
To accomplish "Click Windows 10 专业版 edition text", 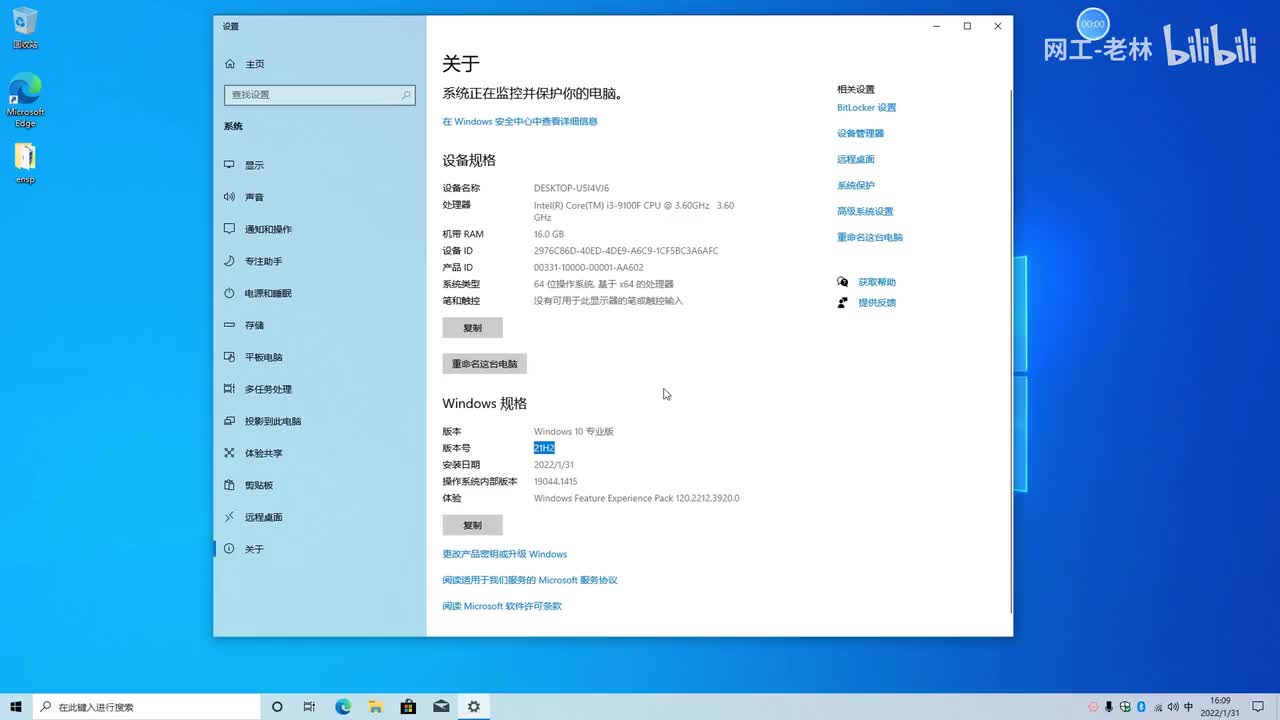I will point(574,432).
